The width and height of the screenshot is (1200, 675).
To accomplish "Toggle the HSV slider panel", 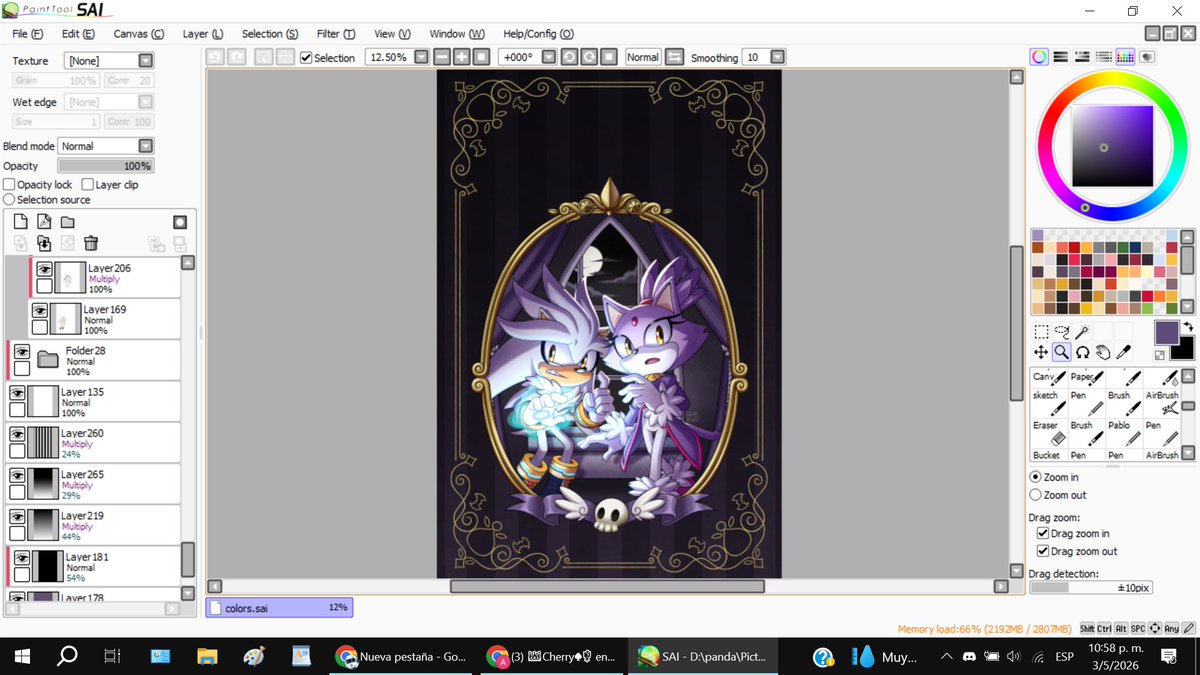I will pos(1082,57).
